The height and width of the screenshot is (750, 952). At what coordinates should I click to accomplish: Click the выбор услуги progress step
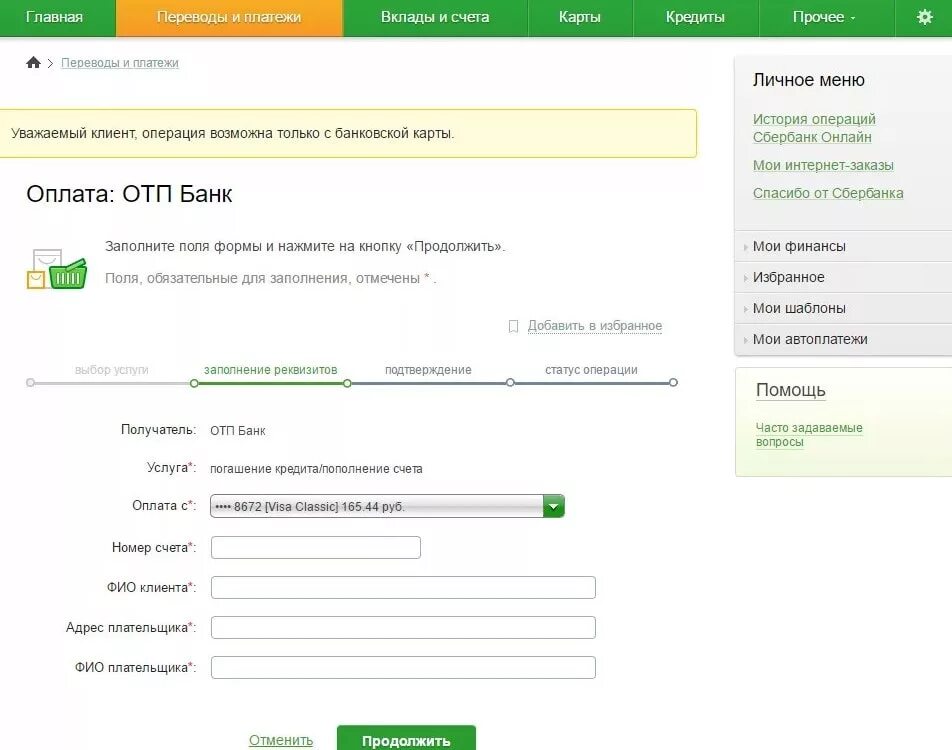coord(111,369)
